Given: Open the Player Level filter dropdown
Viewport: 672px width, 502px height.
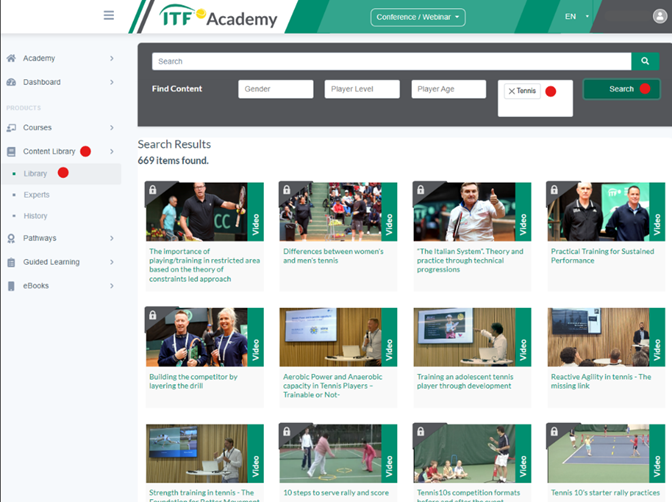Looking at the screenshot, I should tap(362, 89).
